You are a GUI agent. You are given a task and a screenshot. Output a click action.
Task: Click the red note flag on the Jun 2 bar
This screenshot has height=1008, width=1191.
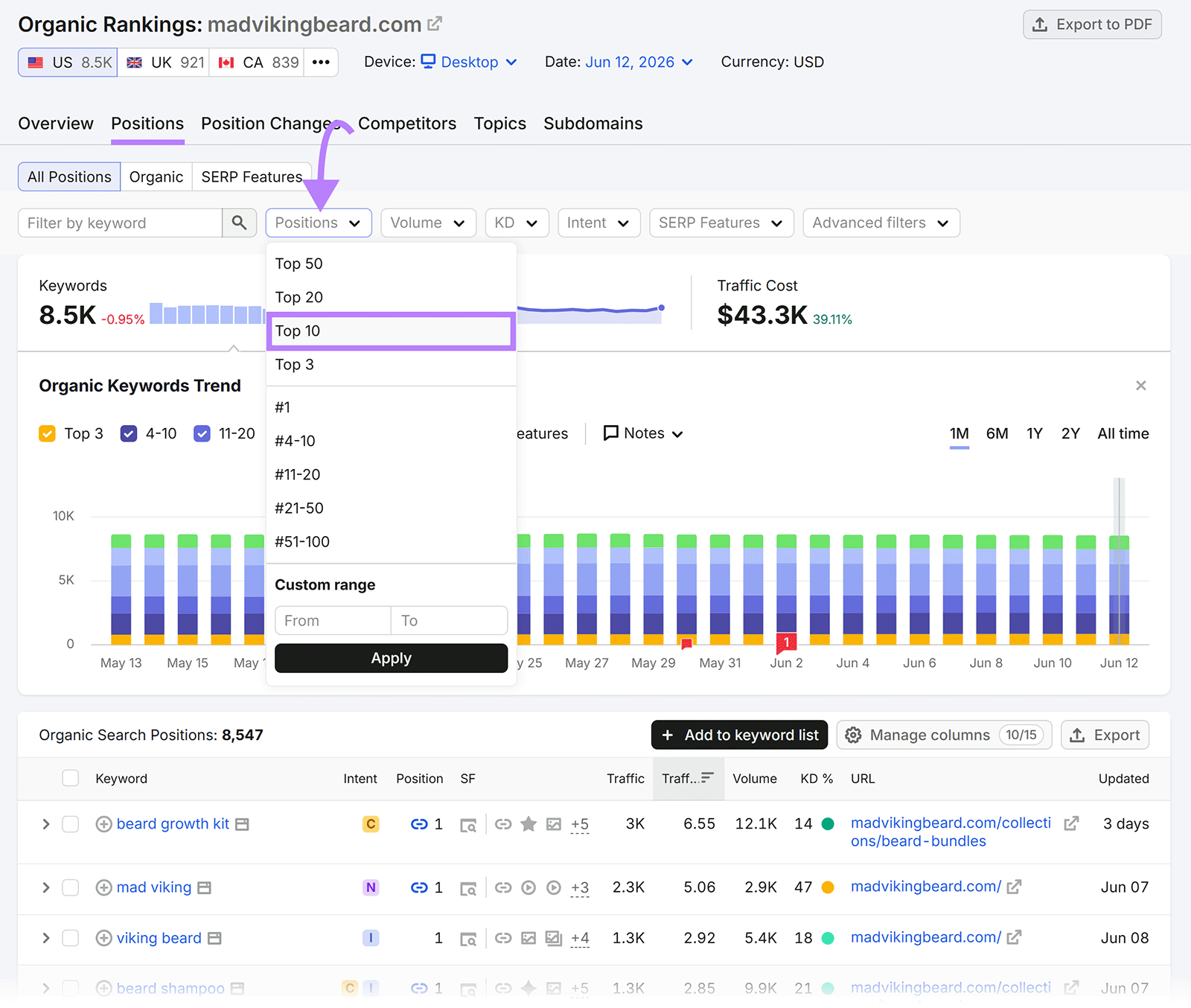click(786, 642)
